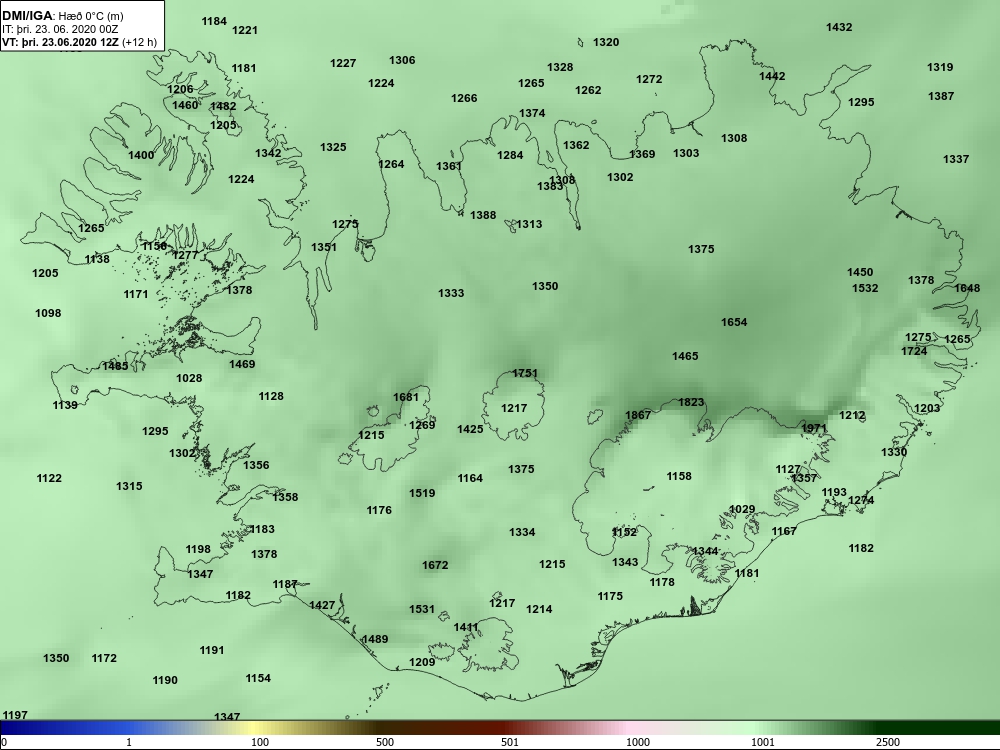Click the 1098 value off the west coast
This screenshot has height=750, width=1000.
(x=48, y=313)
